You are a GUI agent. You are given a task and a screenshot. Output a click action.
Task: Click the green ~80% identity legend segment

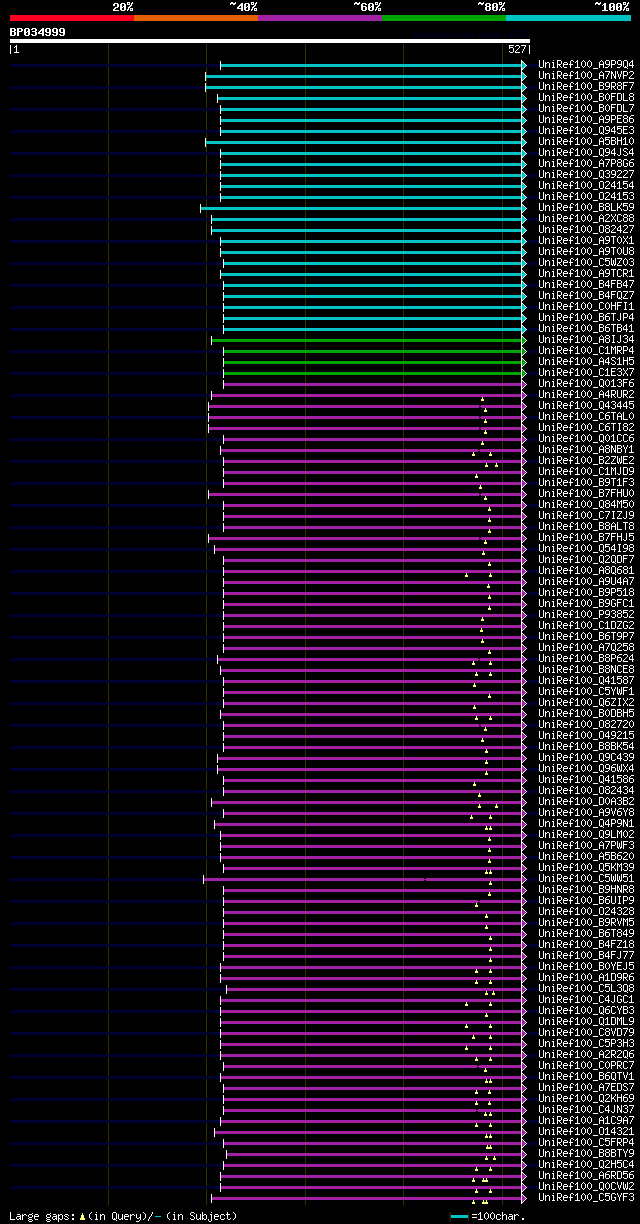[444, 18]
